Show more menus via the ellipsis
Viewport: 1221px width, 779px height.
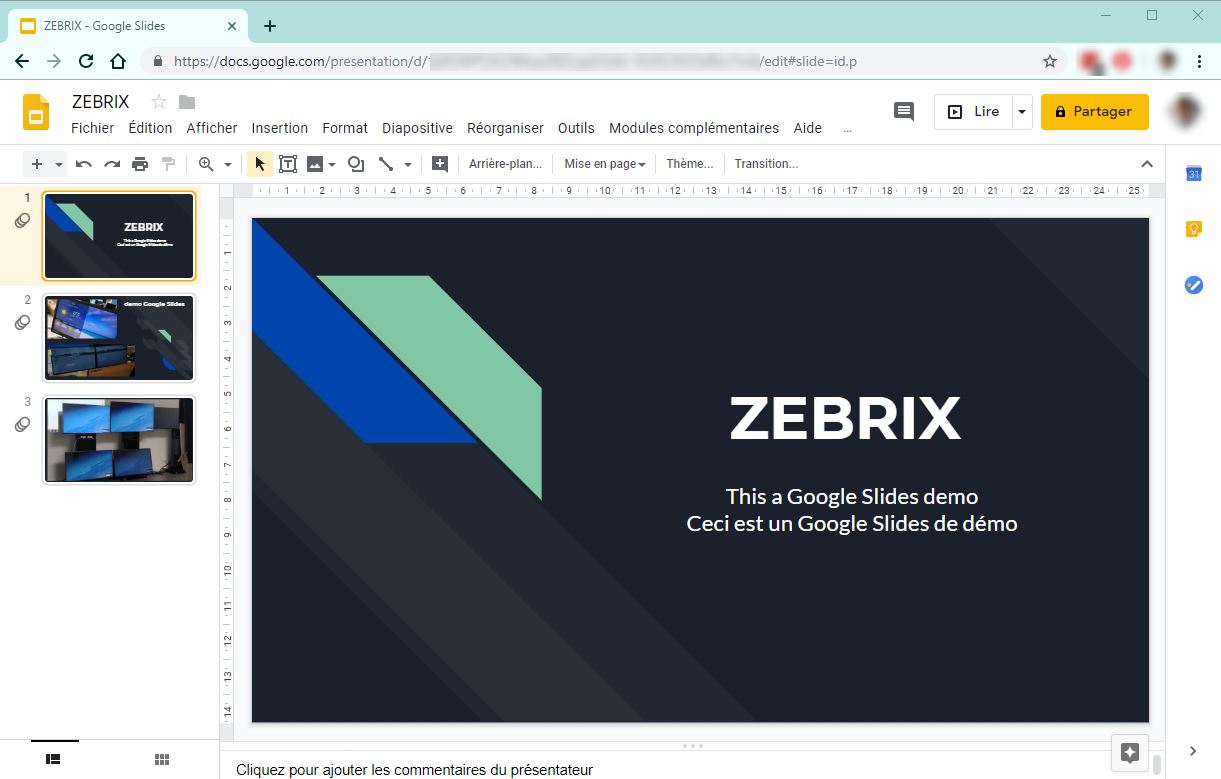click(x=848, y=128)
